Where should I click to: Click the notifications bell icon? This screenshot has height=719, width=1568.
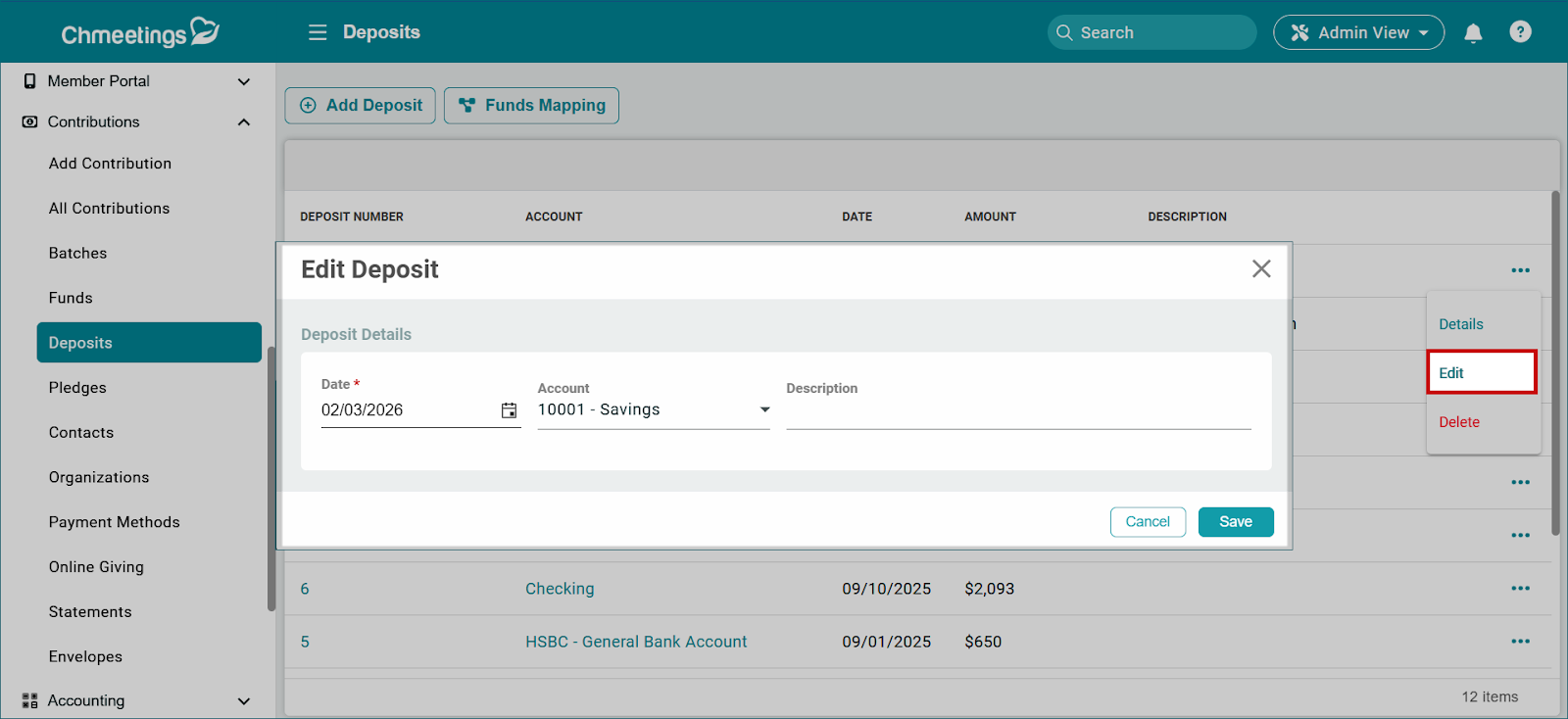pos(1472,33)
